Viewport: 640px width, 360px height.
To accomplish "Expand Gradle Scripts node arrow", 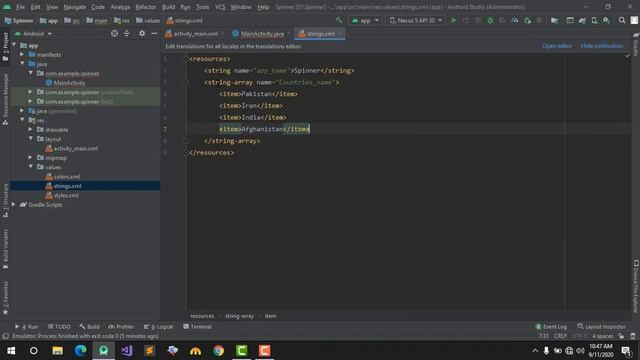I will pyautogui.click(x=14, y=204).
